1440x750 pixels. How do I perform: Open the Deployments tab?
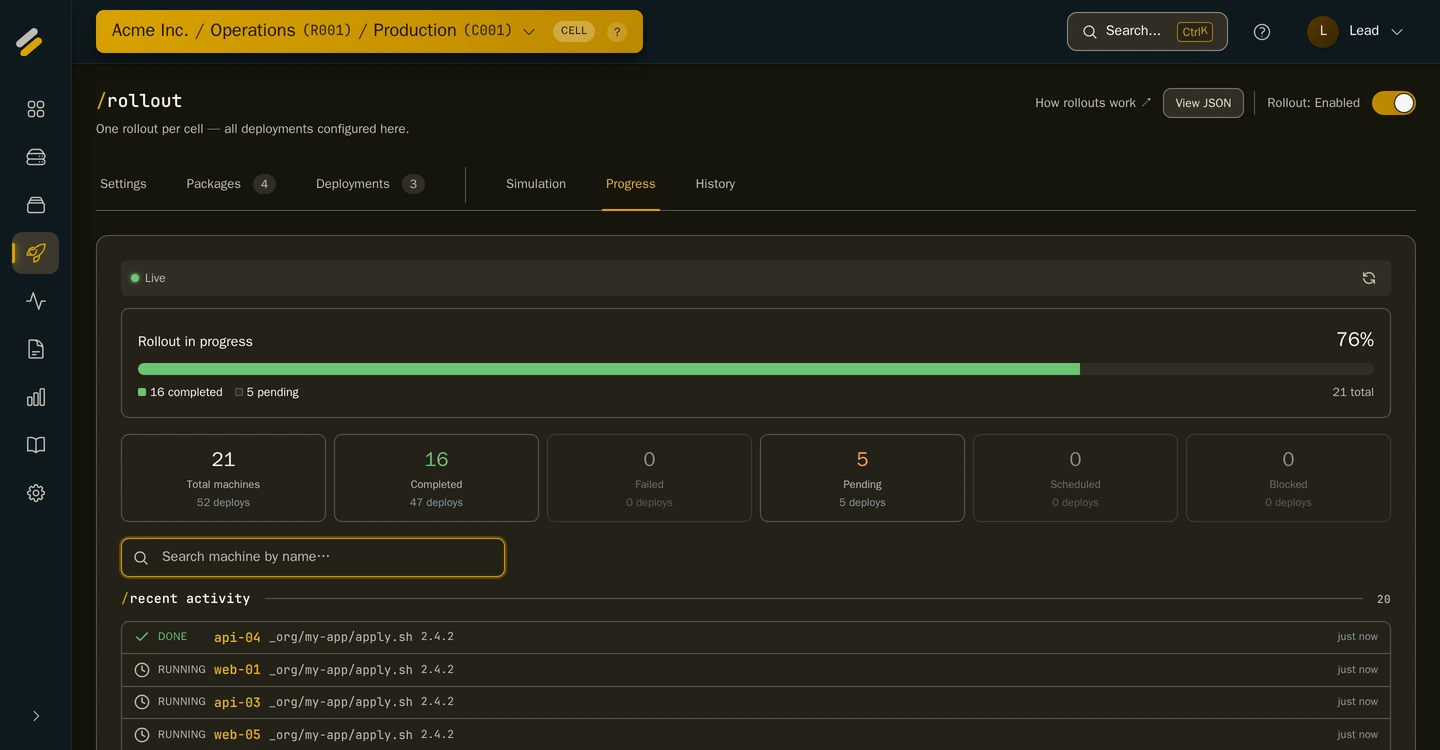[x=370, y=184]
